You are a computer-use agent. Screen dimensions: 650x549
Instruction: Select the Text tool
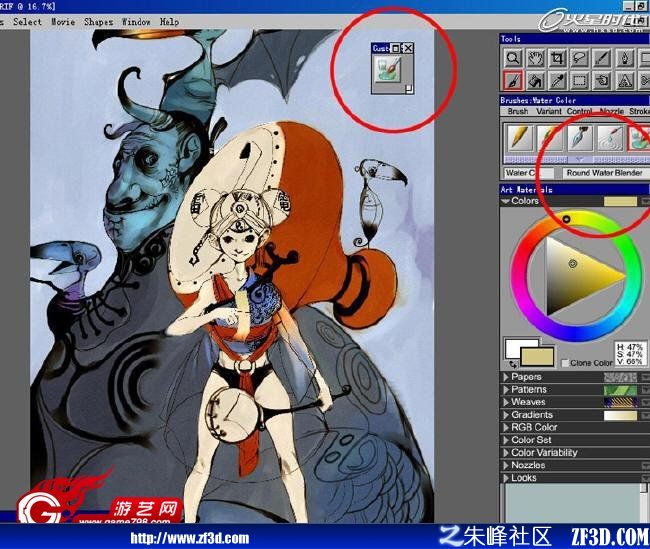tap(625, 80)
